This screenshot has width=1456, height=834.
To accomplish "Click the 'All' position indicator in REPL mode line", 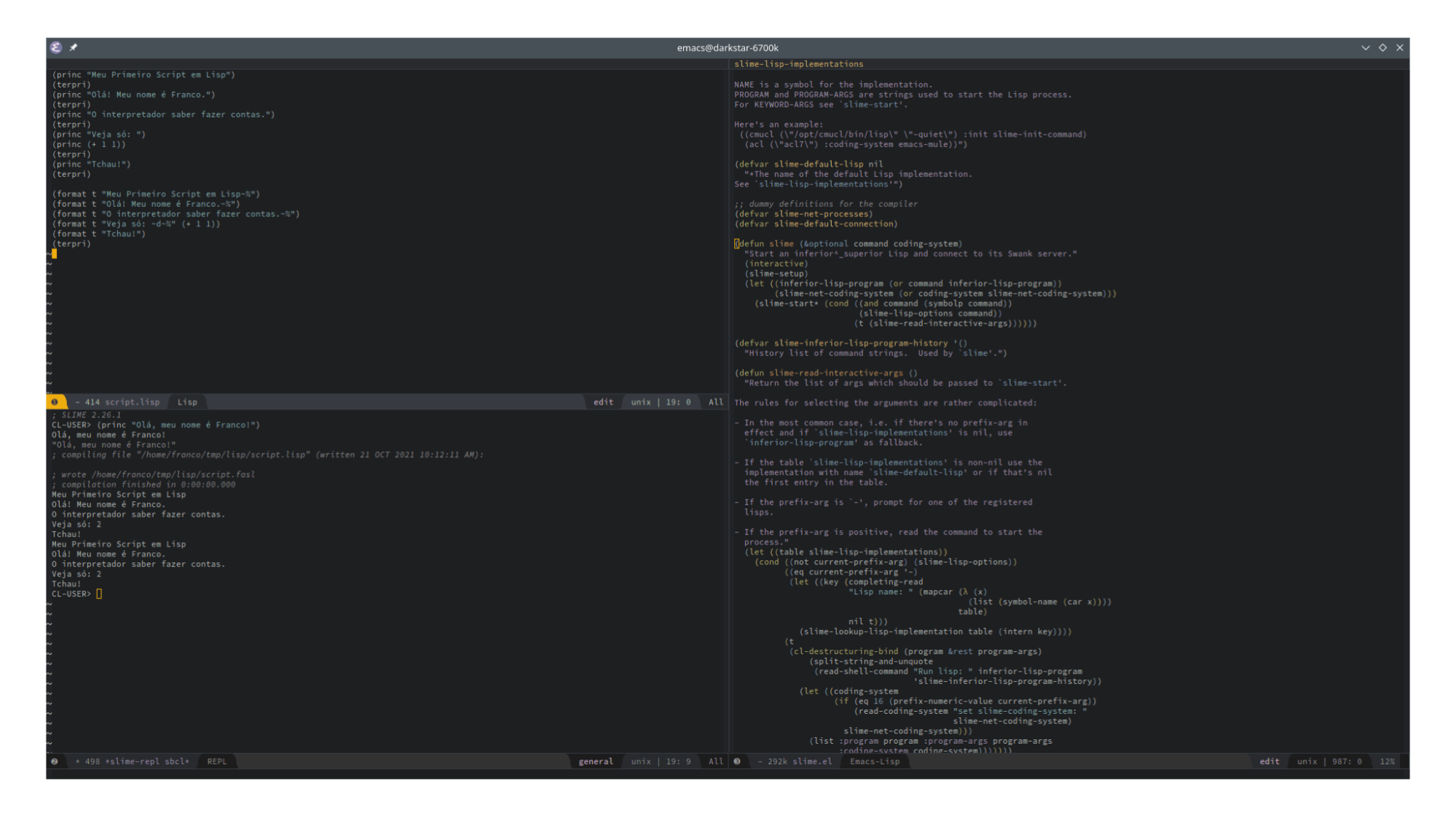I will coord(716,762).
